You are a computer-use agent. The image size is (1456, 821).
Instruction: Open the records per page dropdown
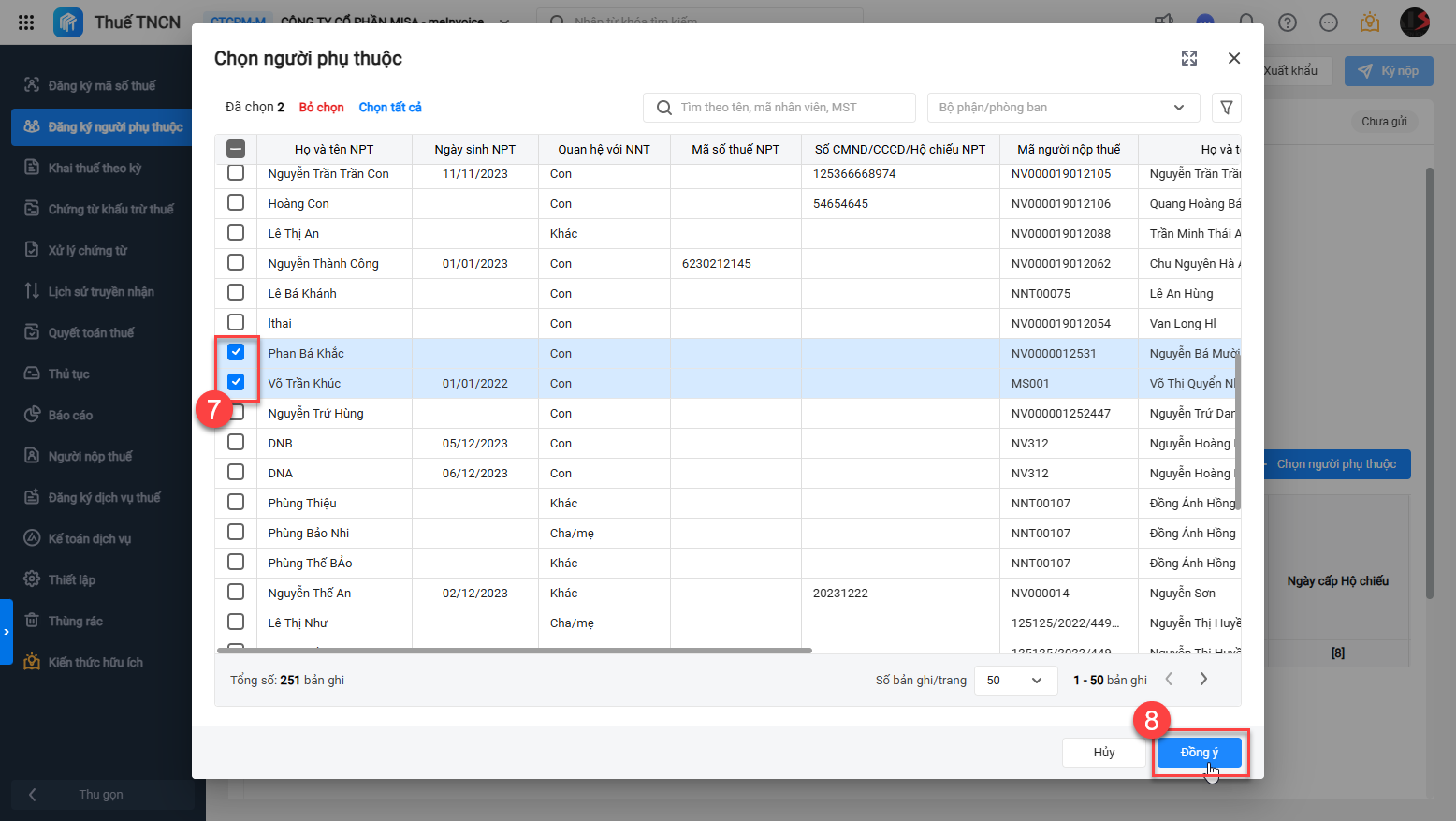coord(1015,681)
